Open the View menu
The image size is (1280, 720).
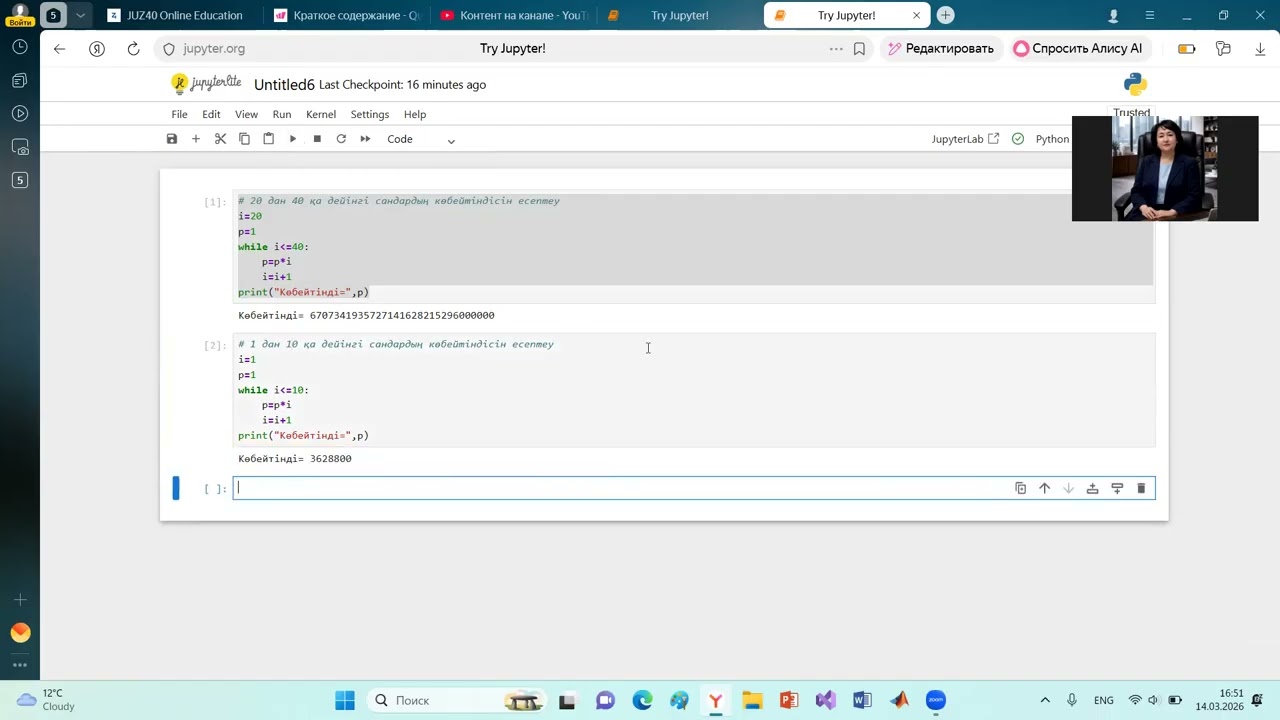246,114
